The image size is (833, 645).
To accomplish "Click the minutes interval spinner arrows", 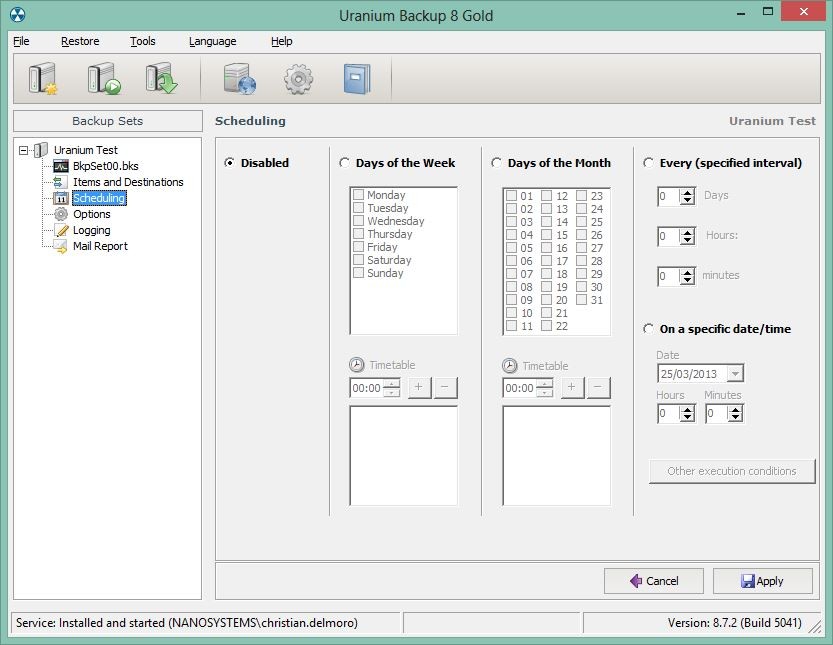I will click(687, 276).
